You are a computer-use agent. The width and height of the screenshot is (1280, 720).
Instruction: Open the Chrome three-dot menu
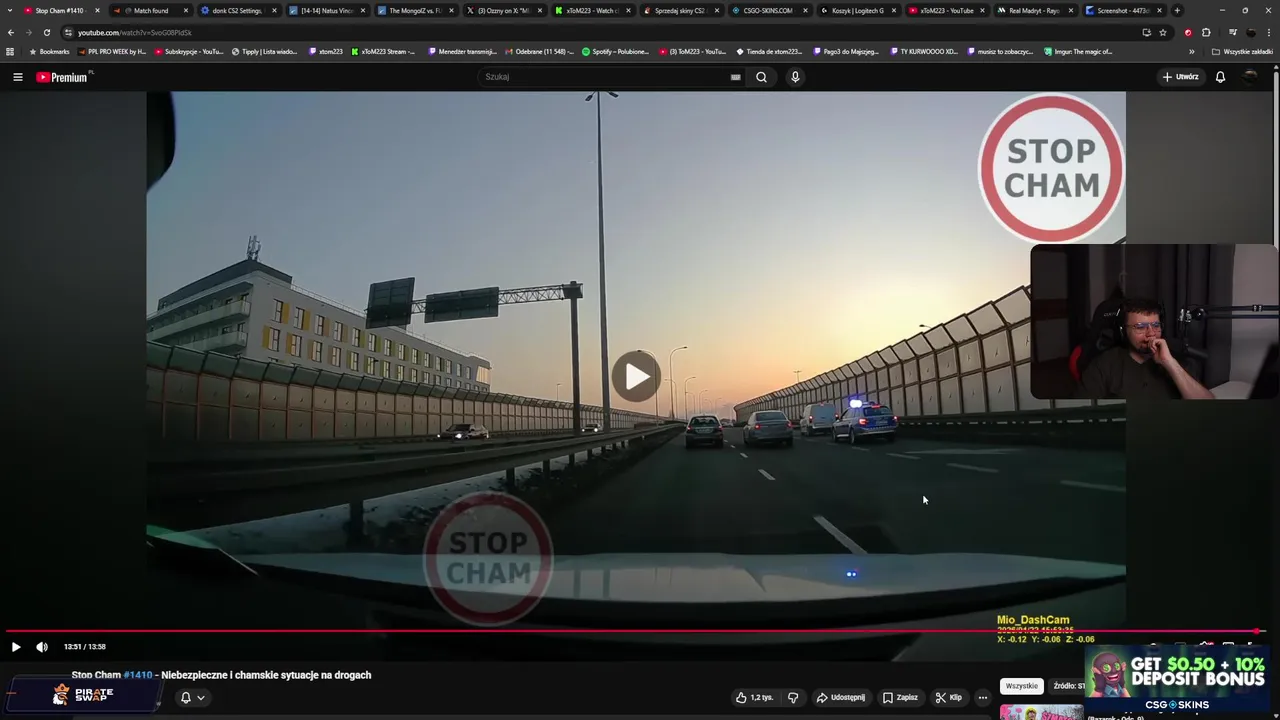coord(1269,32)
